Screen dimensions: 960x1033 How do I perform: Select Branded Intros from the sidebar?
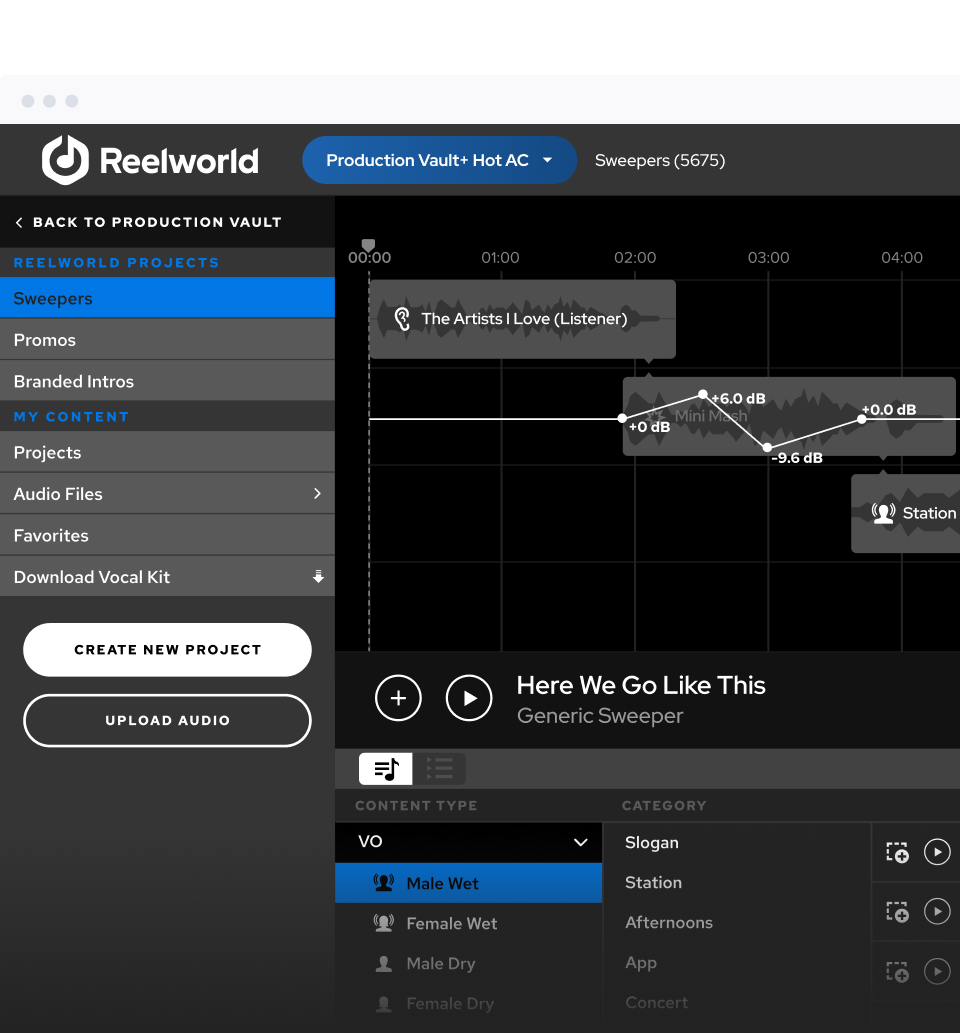point(74,381)
